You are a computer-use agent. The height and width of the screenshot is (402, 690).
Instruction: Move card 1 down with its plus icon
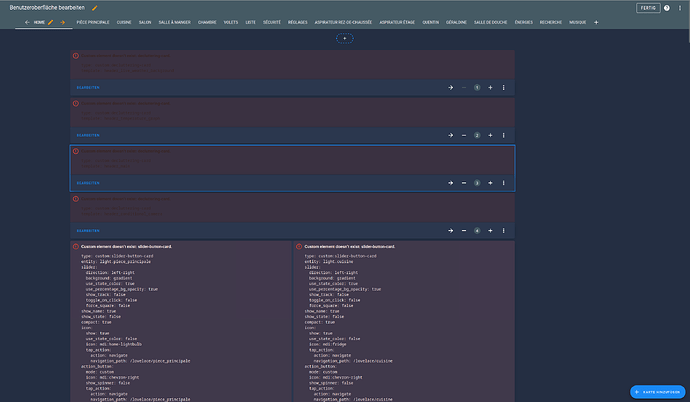click(x=490, y=88)
